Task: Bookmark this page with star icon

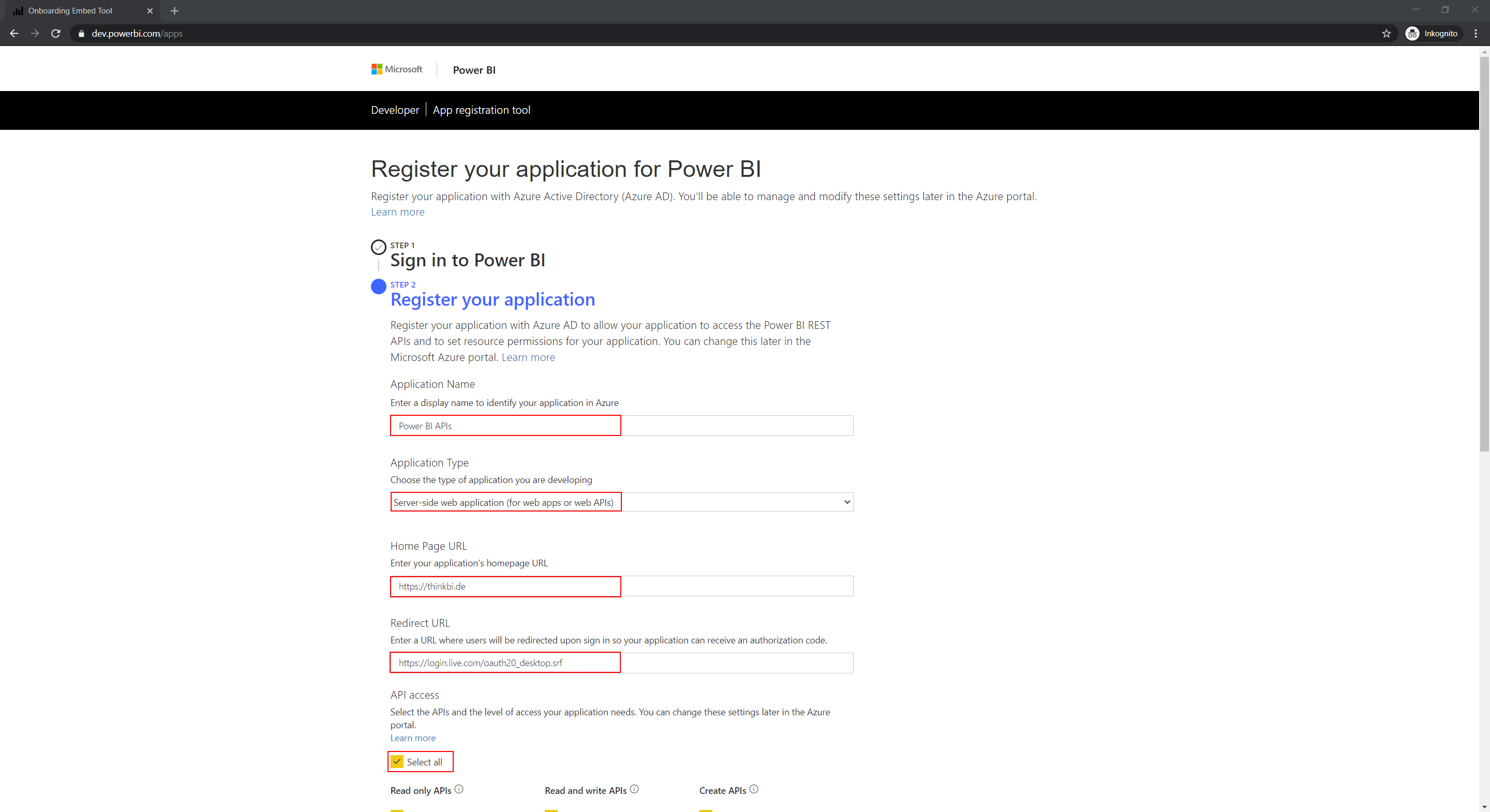Action: (1386, 34)
